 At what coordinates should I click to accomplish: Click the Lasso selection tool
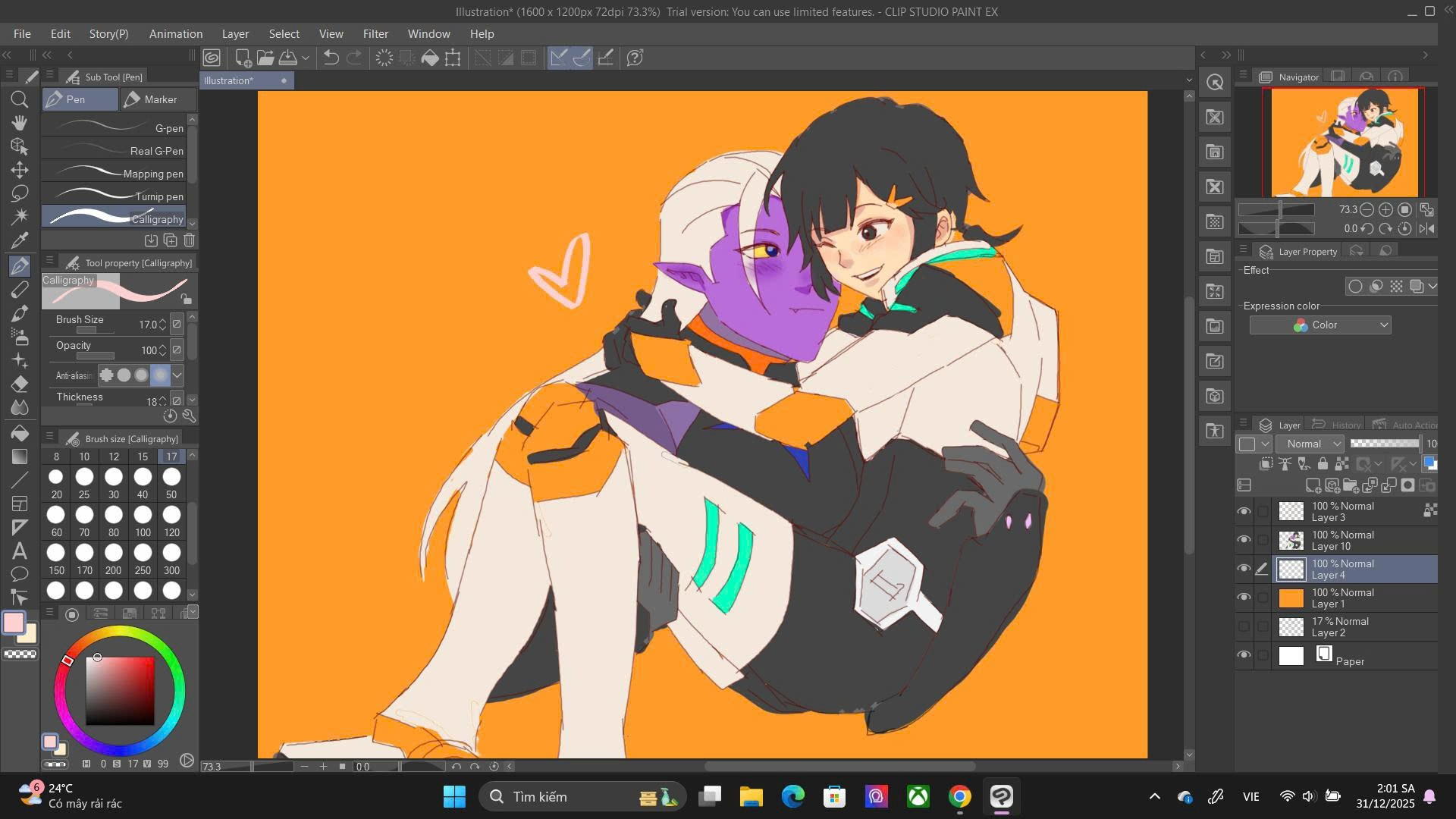(x=20, y=193)
